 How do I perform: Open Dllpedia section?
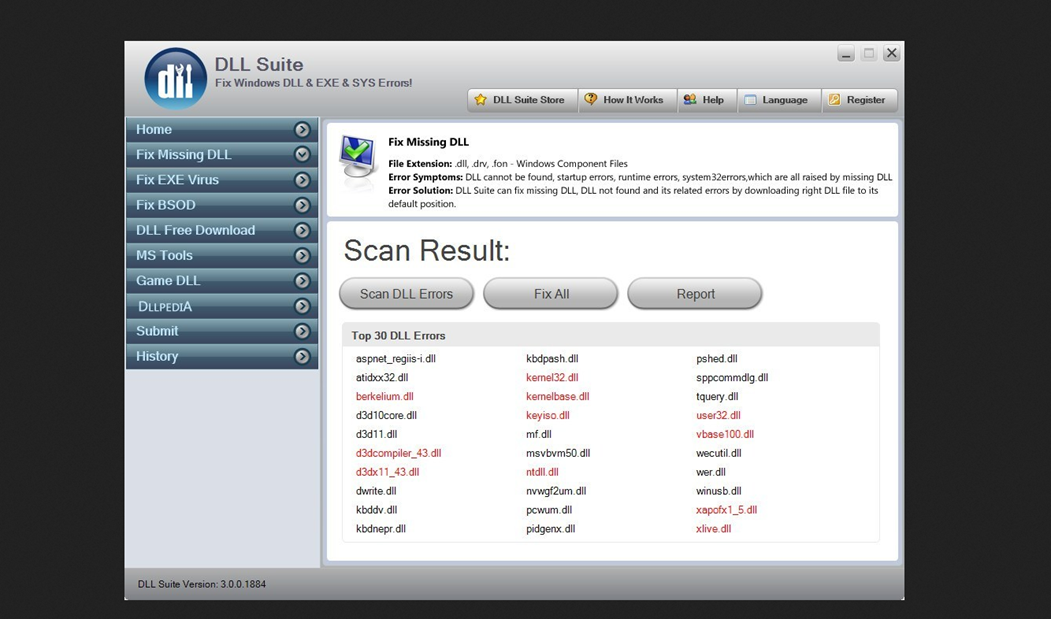(x=222, y=306)
